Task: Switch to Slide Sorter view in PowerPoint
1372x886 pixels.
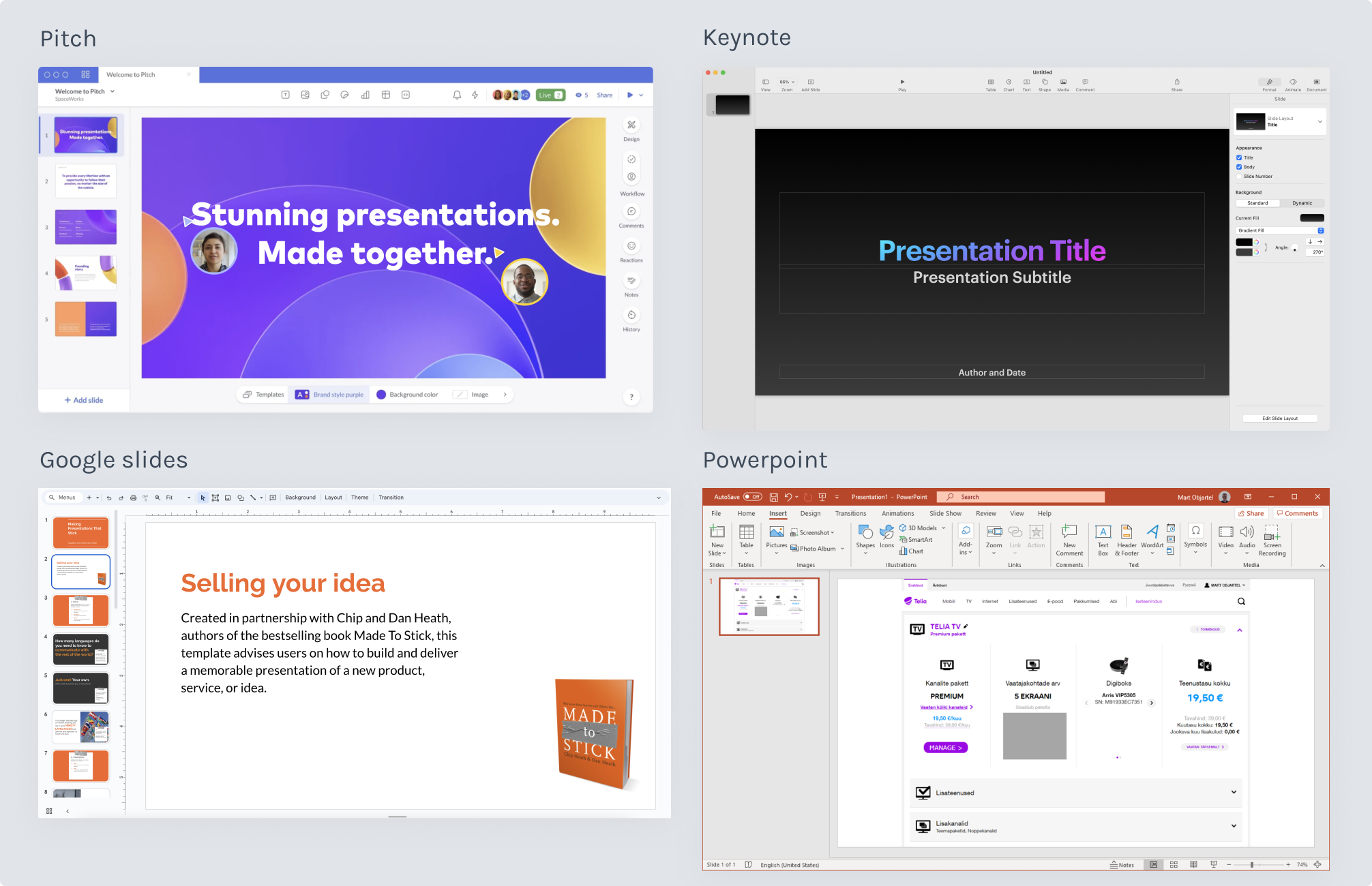Action: click(x=1174, y=864)
